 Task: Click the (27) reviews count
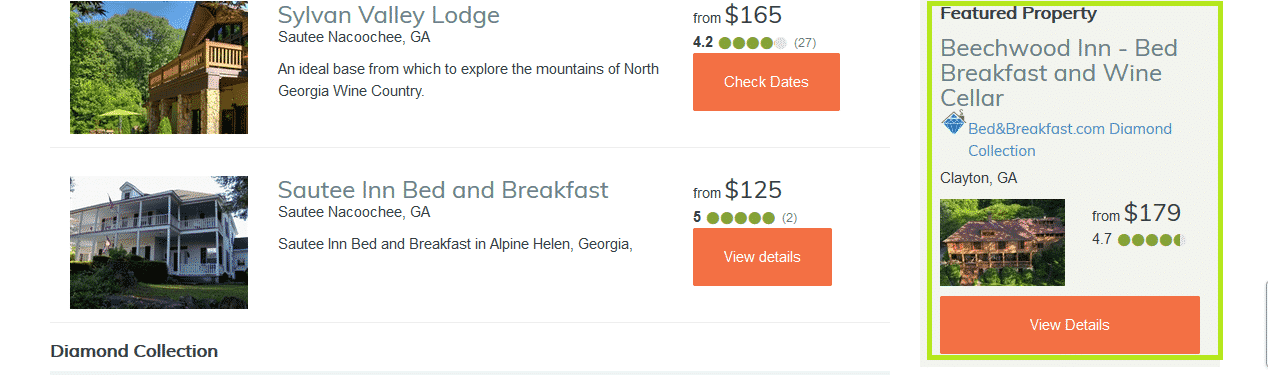pos(805,43)
